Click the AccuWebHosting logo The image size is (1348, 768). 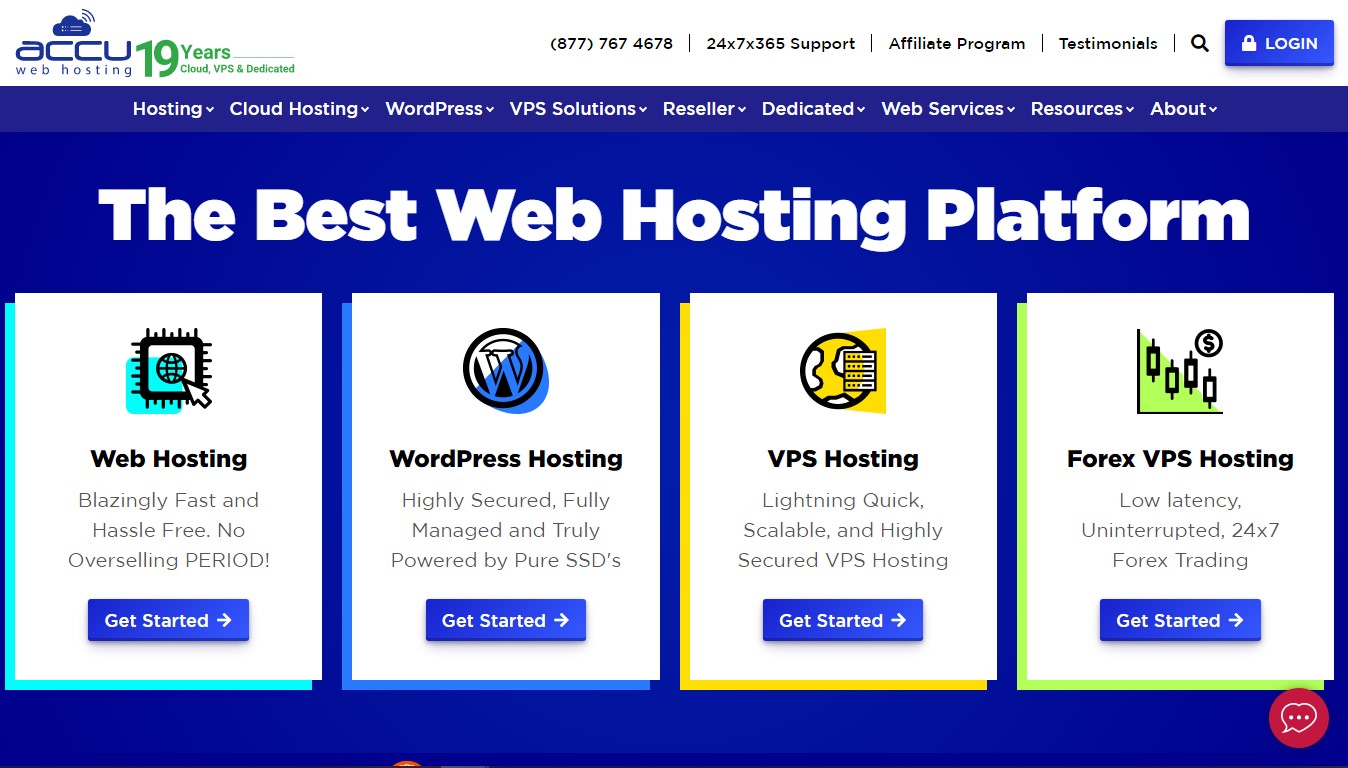point(74,45)
